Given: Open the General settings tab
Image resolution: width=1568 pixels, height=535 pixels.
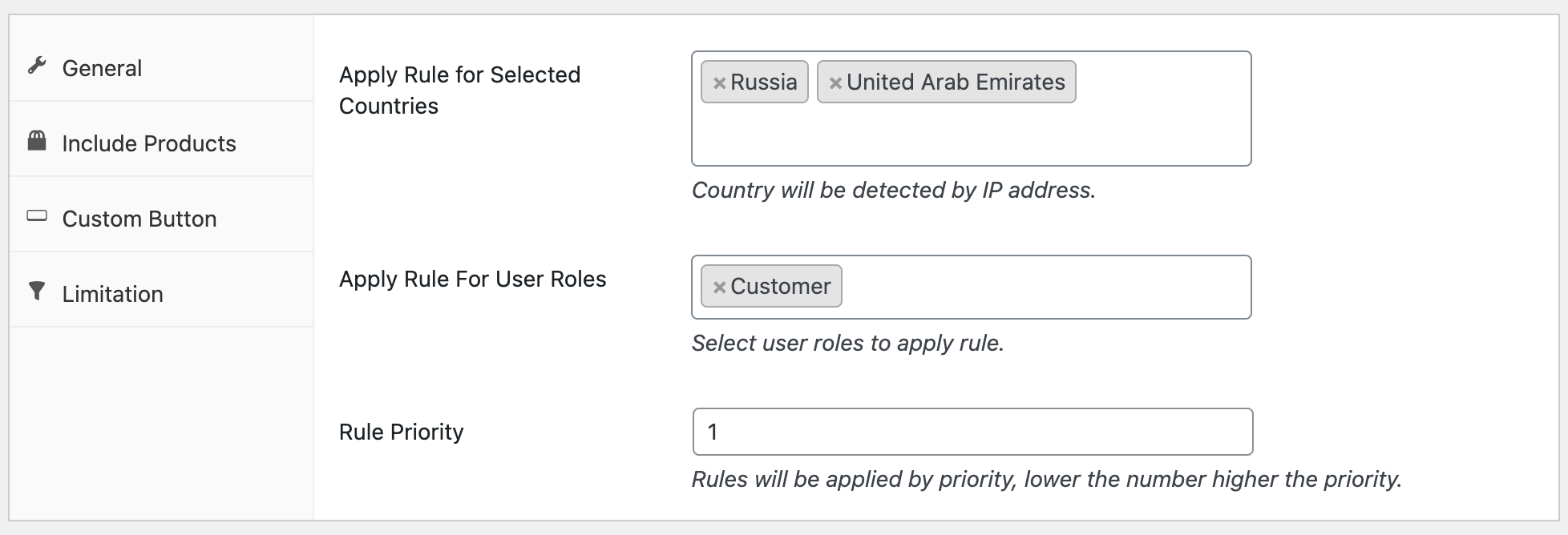Looking at the screenshot, I should click(102, 68).
